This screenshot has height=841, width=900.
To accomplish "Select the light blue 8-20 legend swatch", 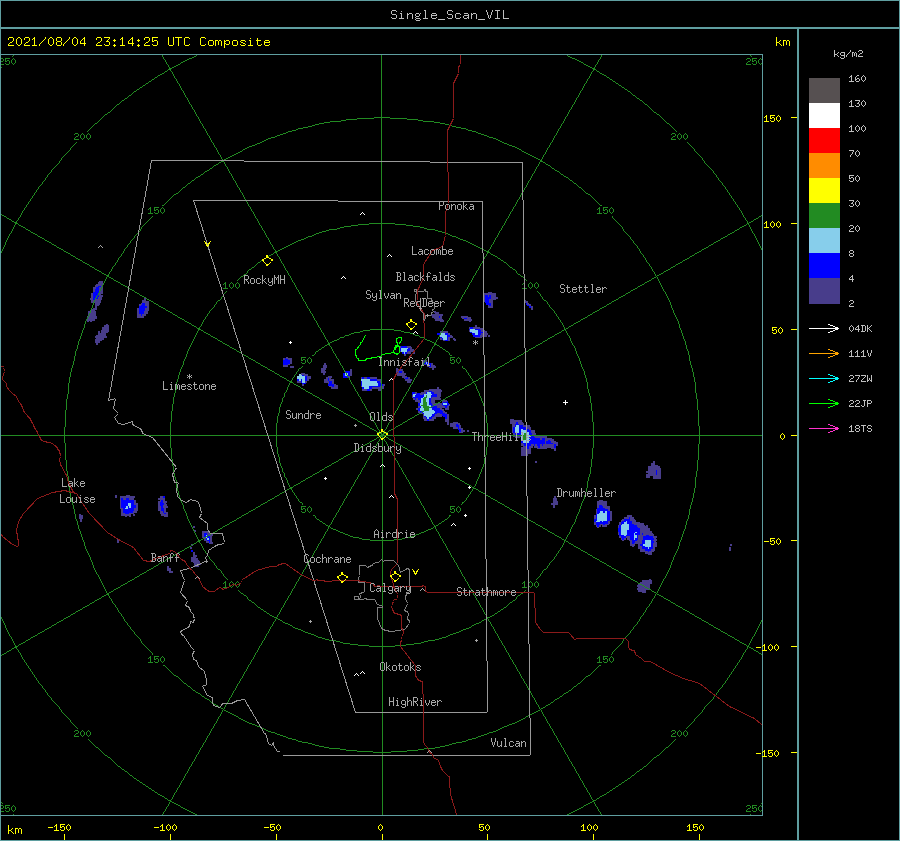I will 824,241.
